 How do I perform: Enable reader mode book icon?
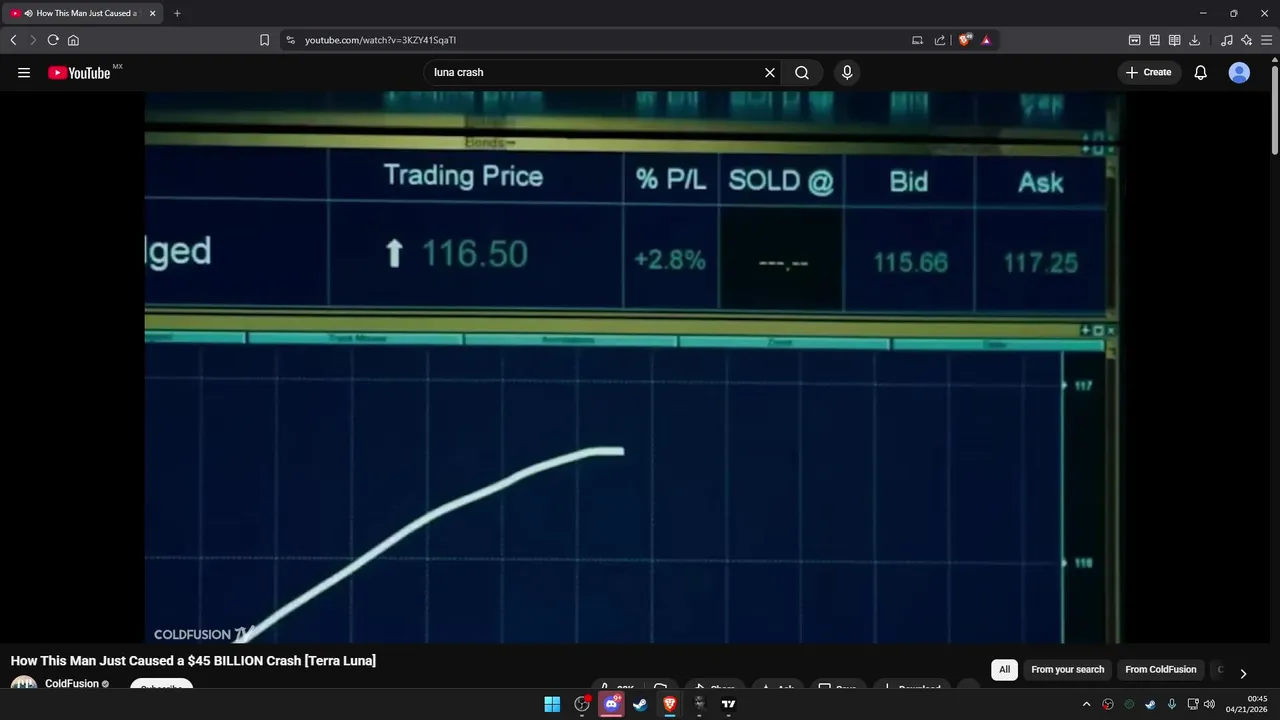pos(1174,40)
